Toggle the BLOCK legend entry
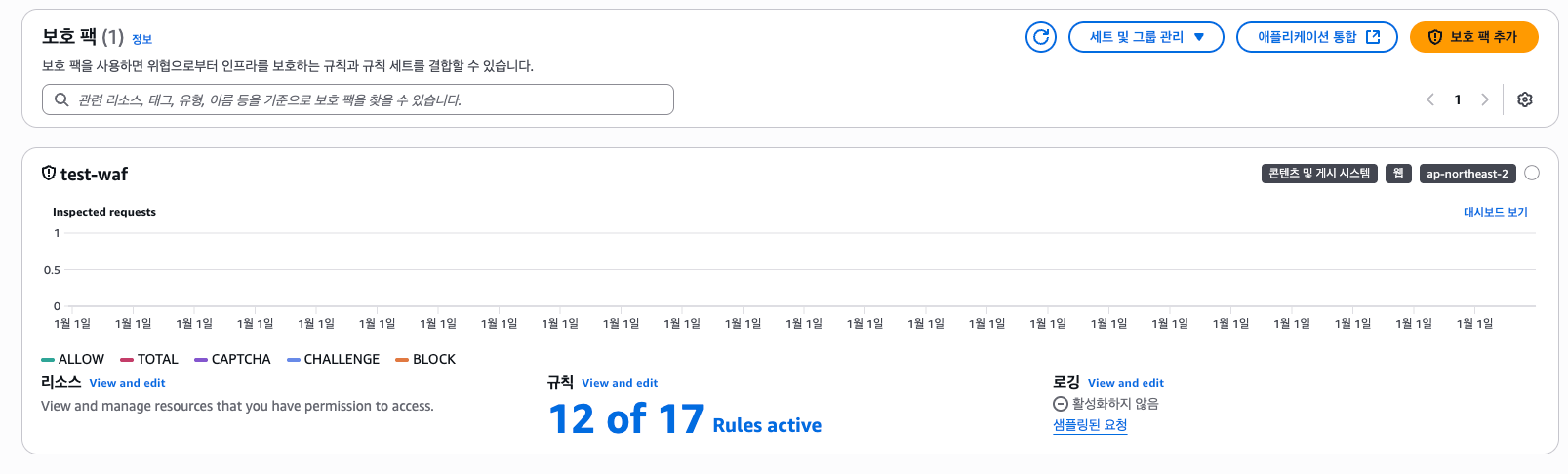This screenshot has width=1568, height=474. (425, 359)
